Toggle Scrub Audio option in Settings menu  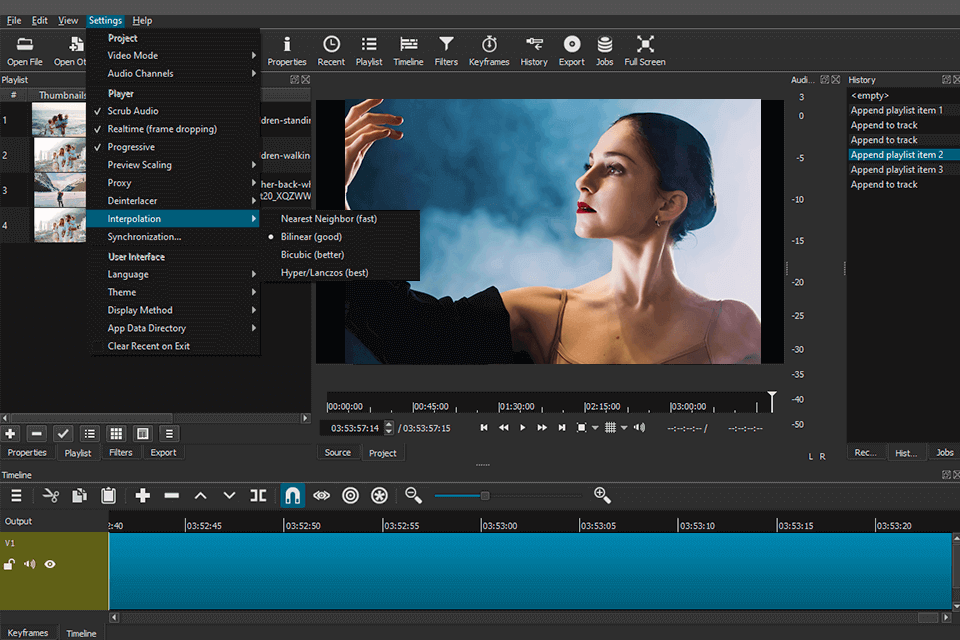(133, 111)
